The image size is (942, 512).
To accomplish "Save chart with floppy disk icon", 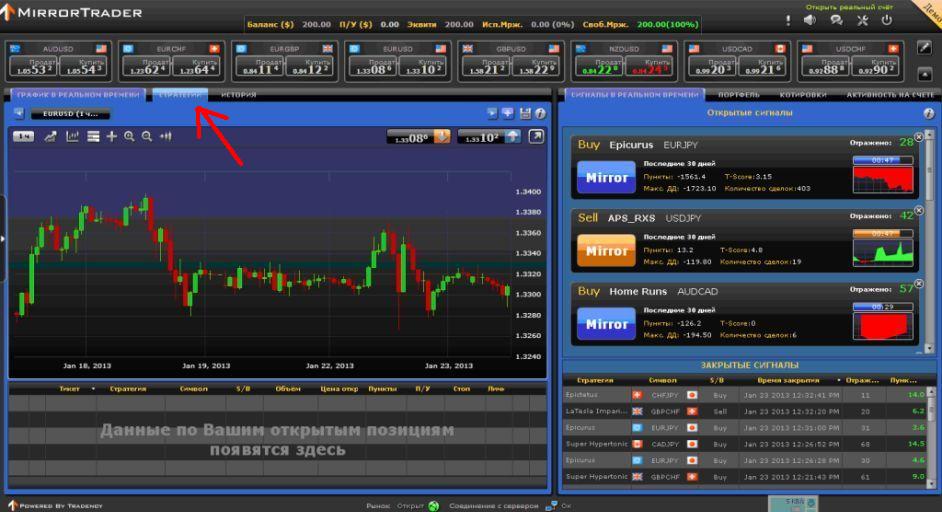I will pyautogui.click(x=525, y=113).
